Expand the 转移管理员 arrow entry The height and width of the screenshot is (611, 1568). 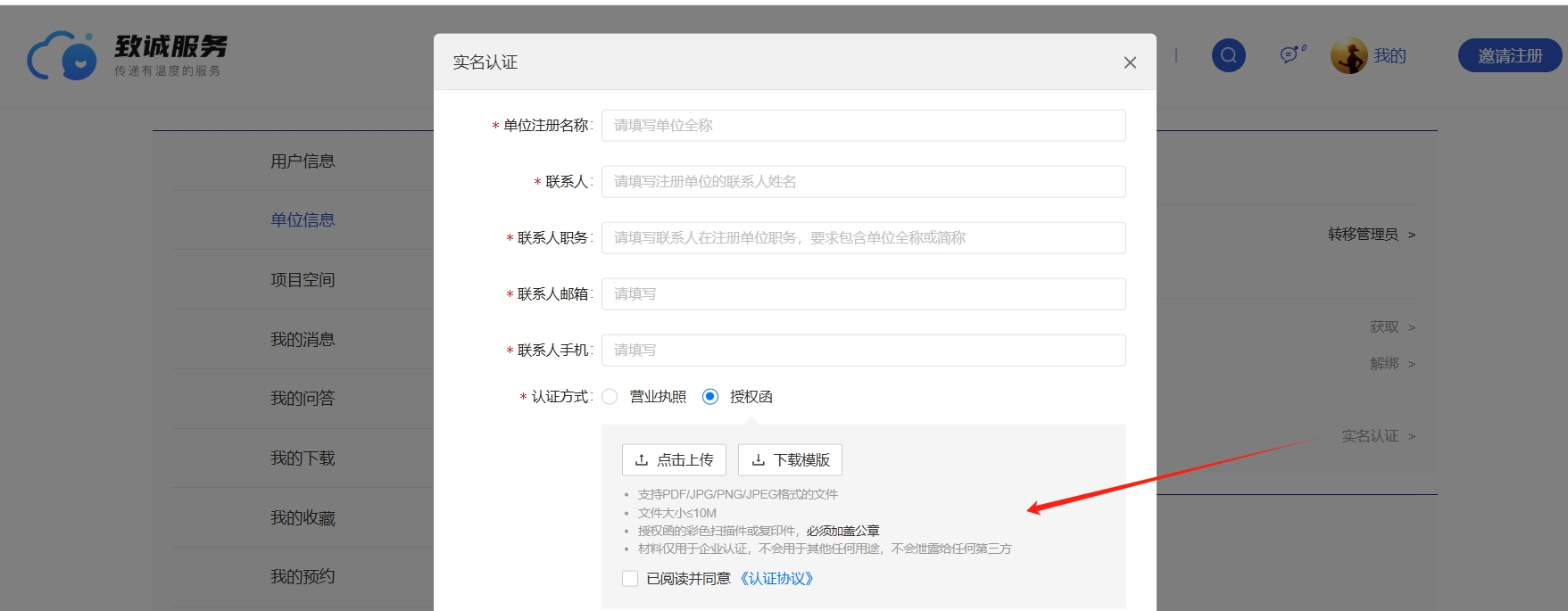click(x=1371, y=235)
